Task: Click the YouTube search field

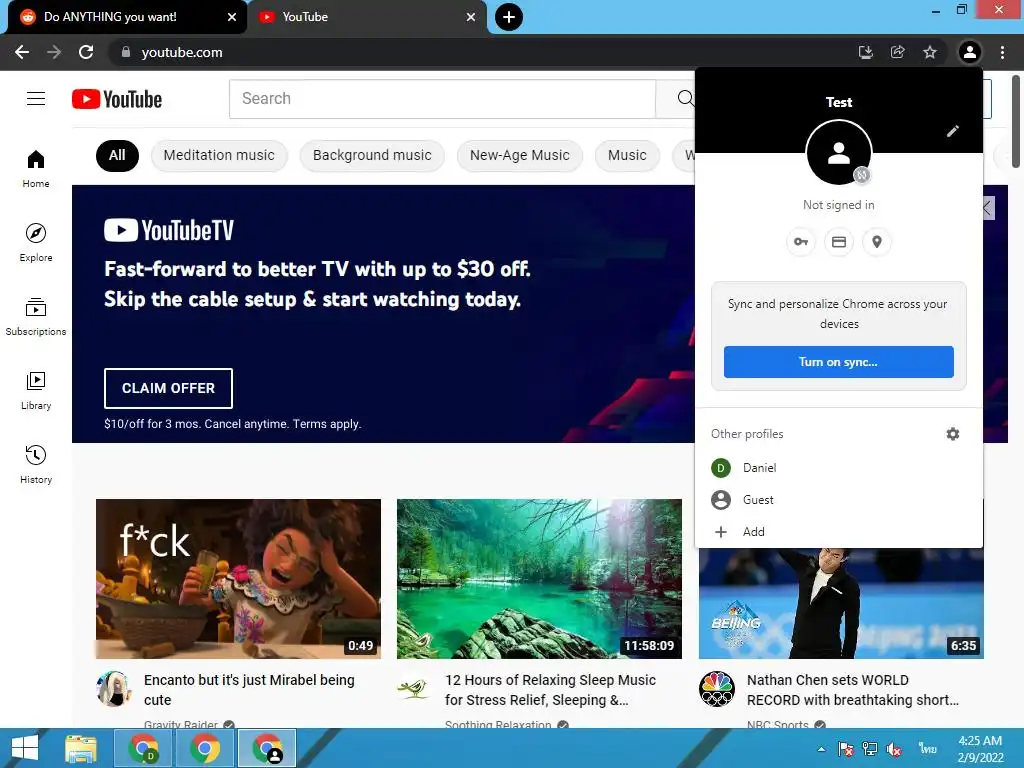Action: point(442,99)
